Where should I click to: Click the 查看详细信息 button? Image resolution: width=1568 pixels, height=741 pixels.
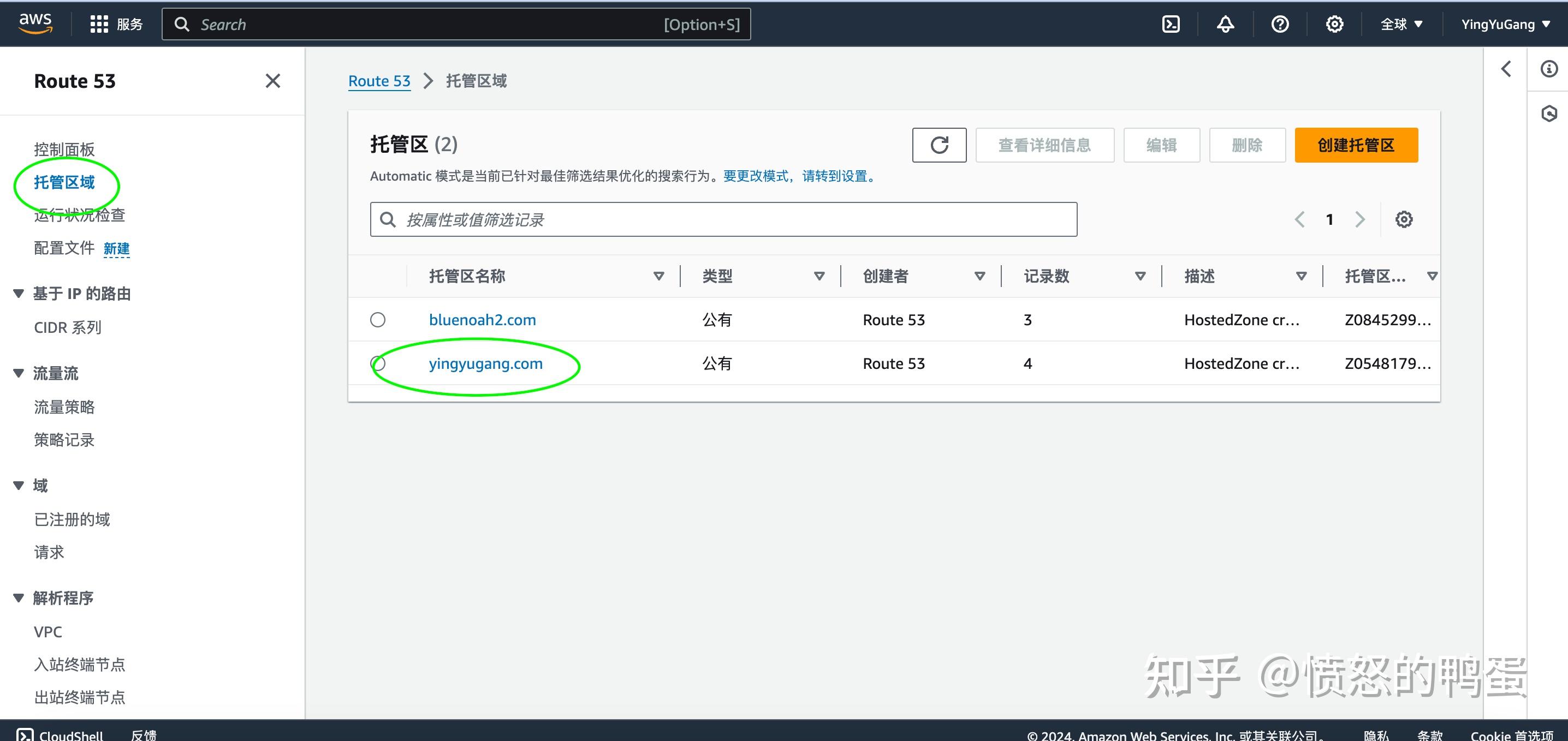click(x=1044, y=145)
